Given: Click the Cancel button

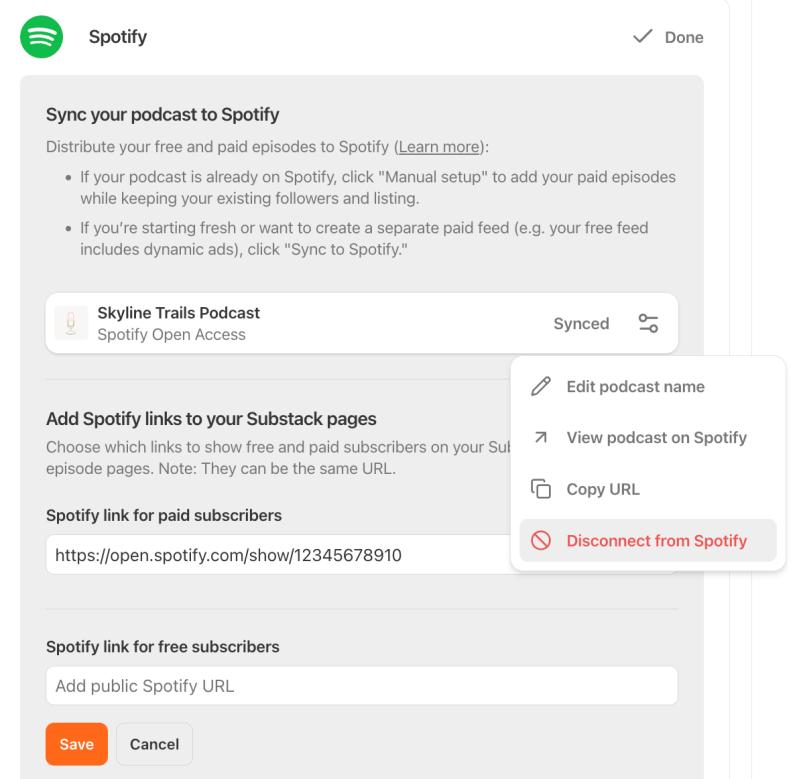Looking at the screenshot, I should point(154,744).
